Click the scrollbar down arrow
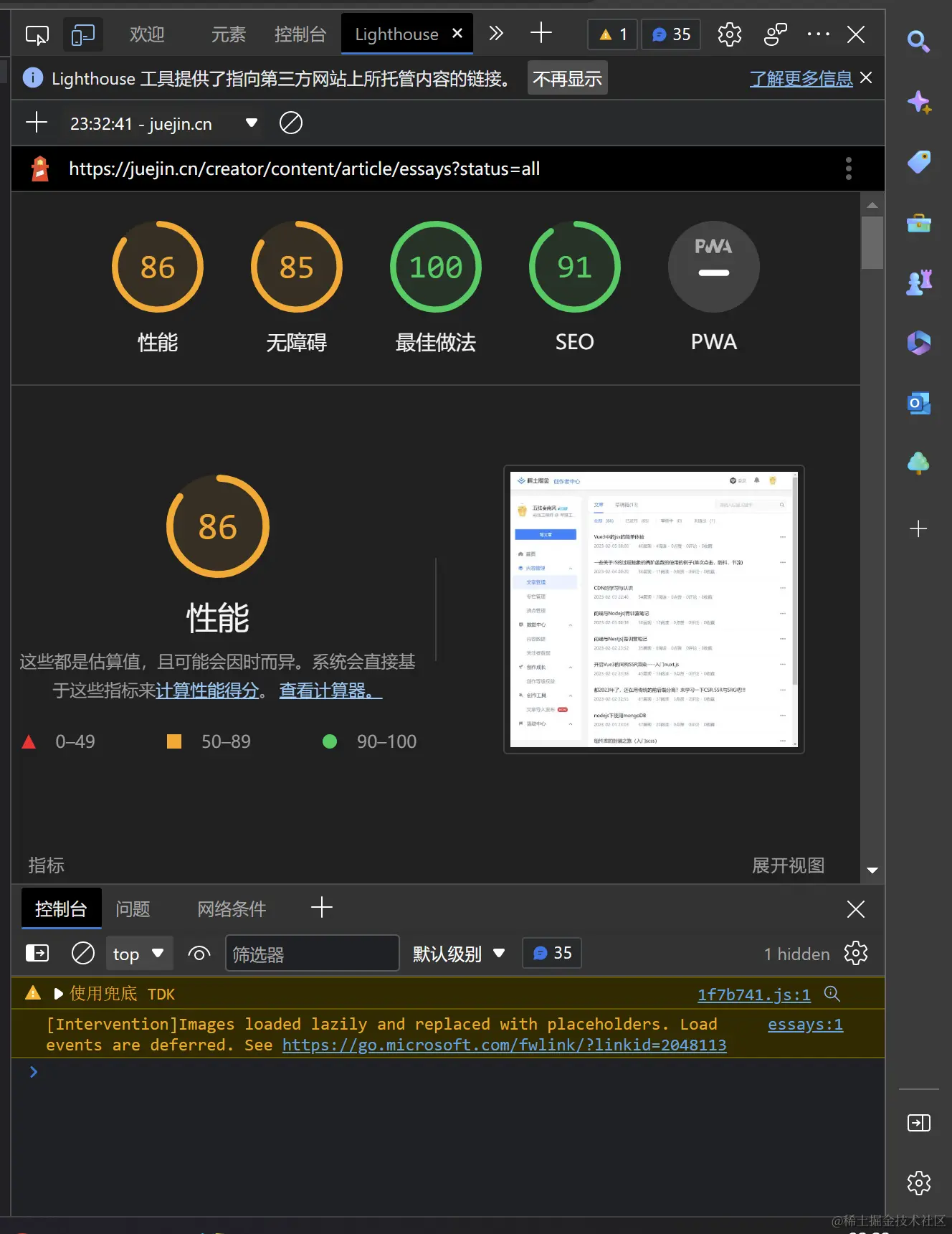Screen dimensions: 952x1234 pyautogui.click(x=872, y=870)
